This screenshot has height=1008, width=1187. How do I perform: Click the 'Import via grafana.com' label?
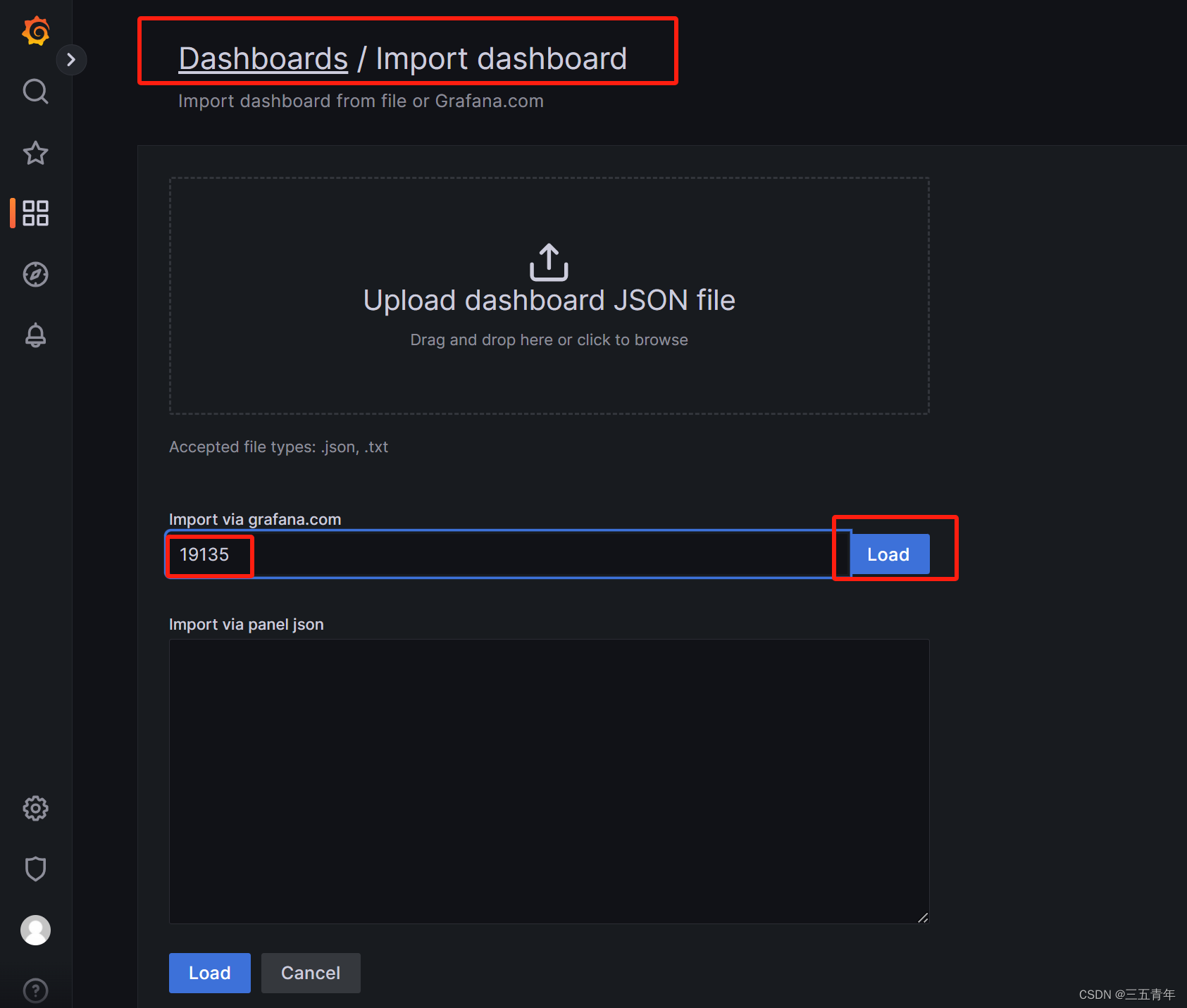tap(255, 520)
